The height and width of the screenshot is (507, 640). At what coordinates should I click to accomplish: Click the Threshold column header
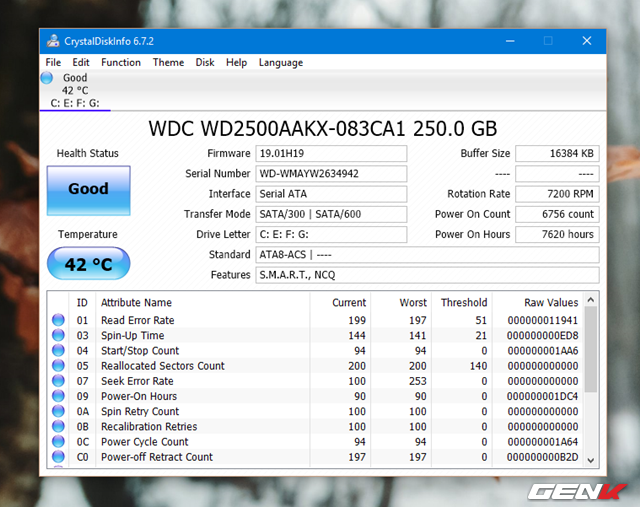tap(462, 302)
